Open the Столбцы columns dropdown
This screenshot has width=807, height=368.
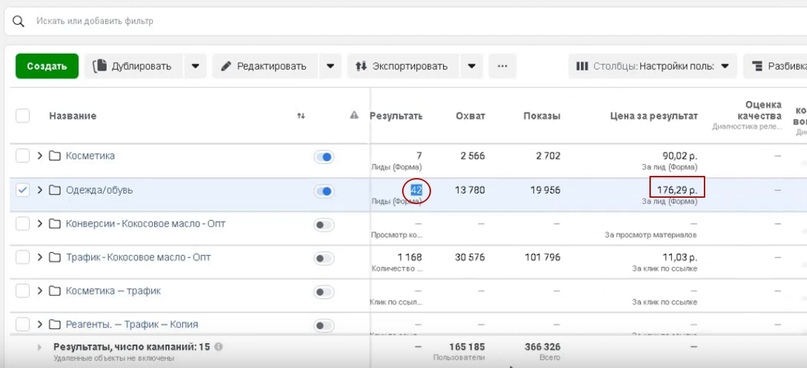[x=653, y=66]
